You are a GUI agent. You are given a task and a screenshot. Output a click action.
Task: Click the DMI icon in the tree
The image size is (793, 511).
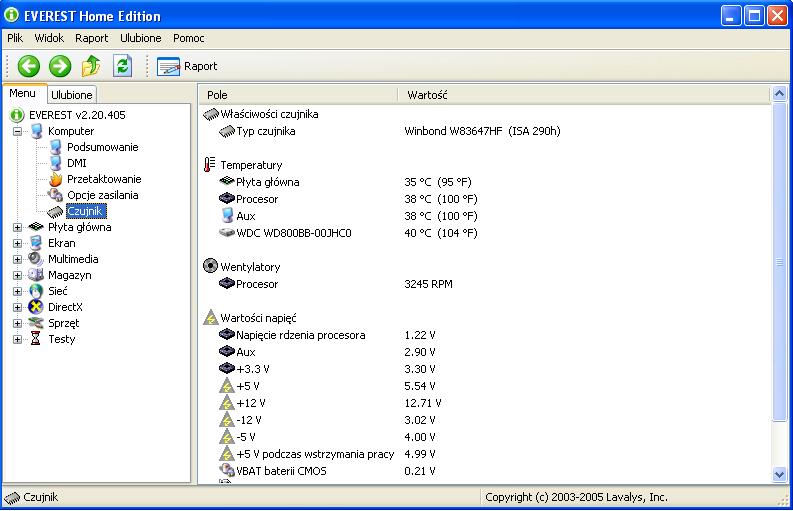click(x=56, y=163)
